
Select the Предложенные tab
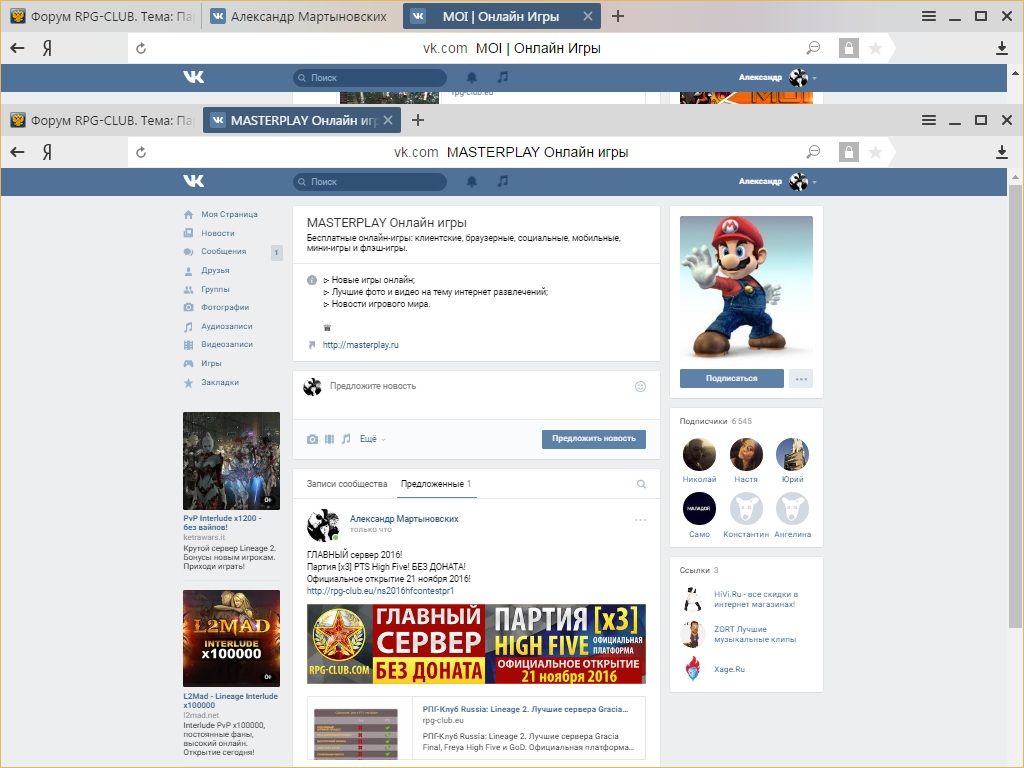click(x=435, y=484)
